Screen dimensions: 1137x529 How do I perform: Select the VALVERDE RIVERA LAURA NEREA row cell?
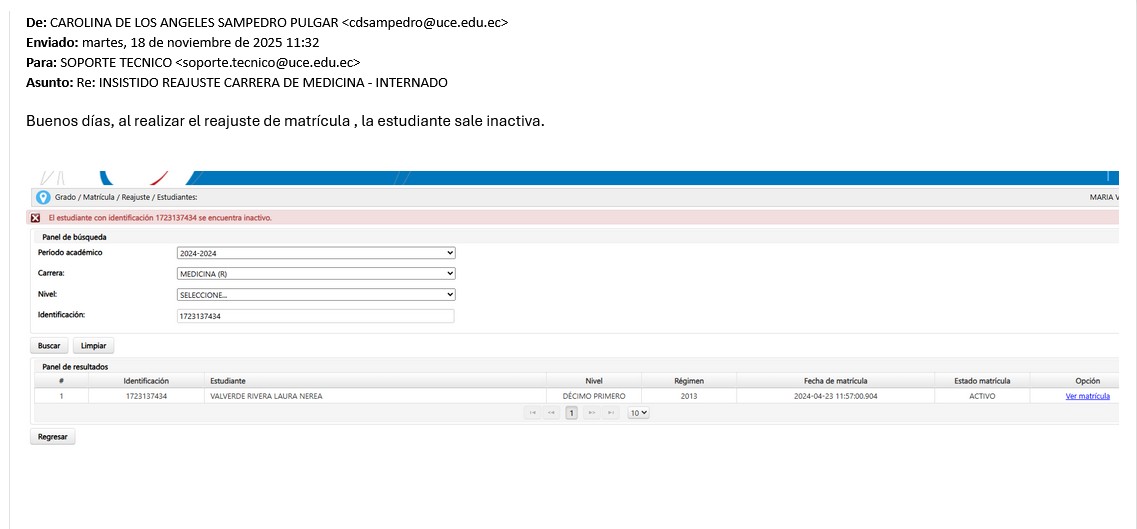tap(266, 396)
